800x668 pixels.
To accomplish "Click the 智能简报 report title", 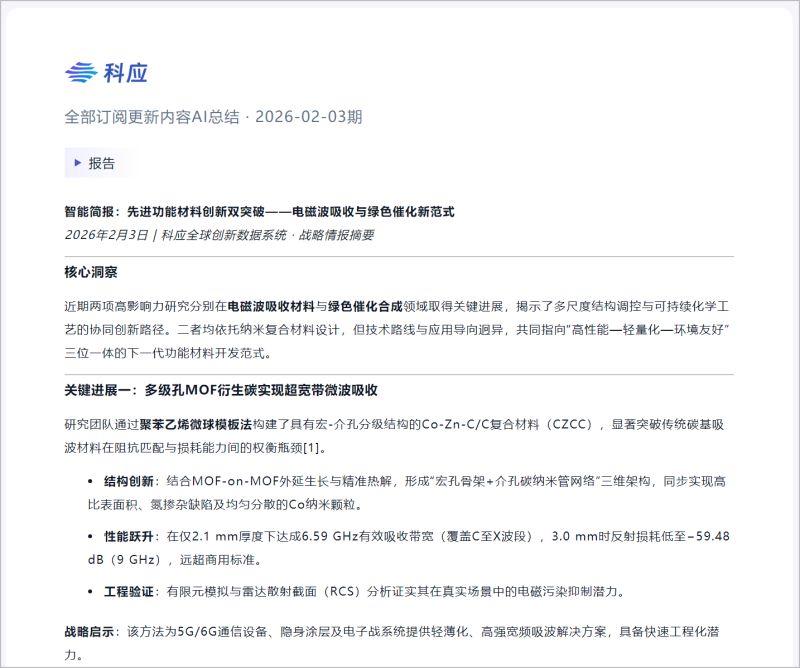I will tap(259, 212).
